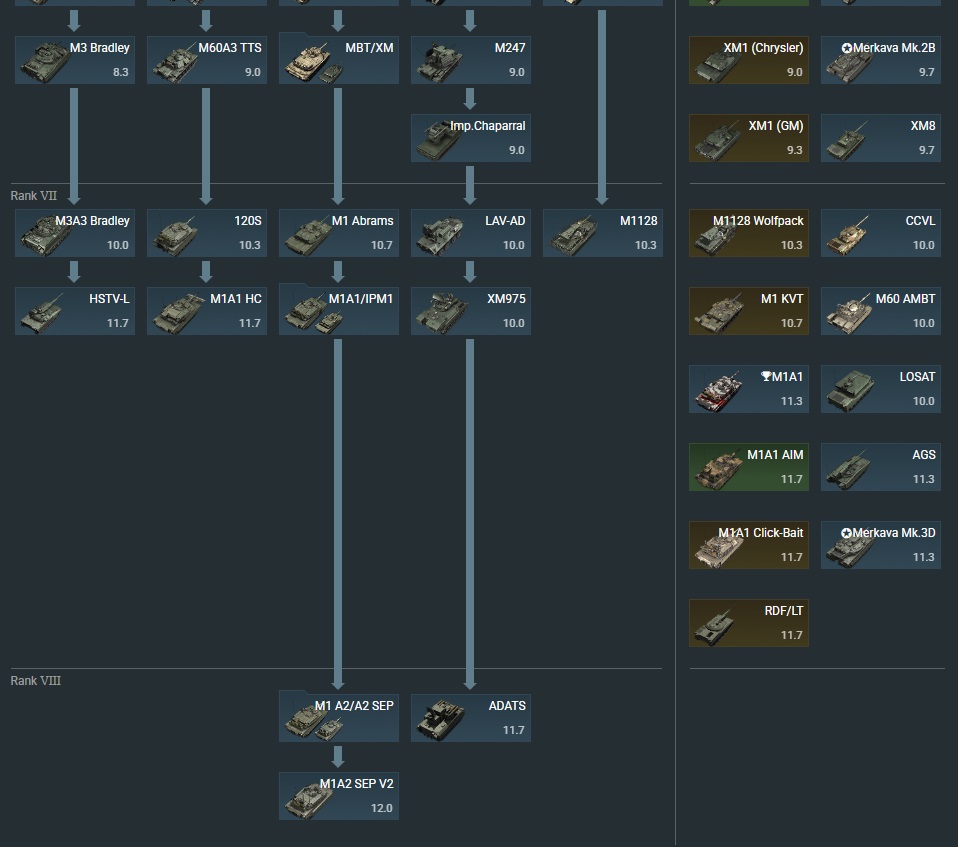Screen dimensions: 958x847
Task: Click the Rank VIII label
Action: point(35,681)
